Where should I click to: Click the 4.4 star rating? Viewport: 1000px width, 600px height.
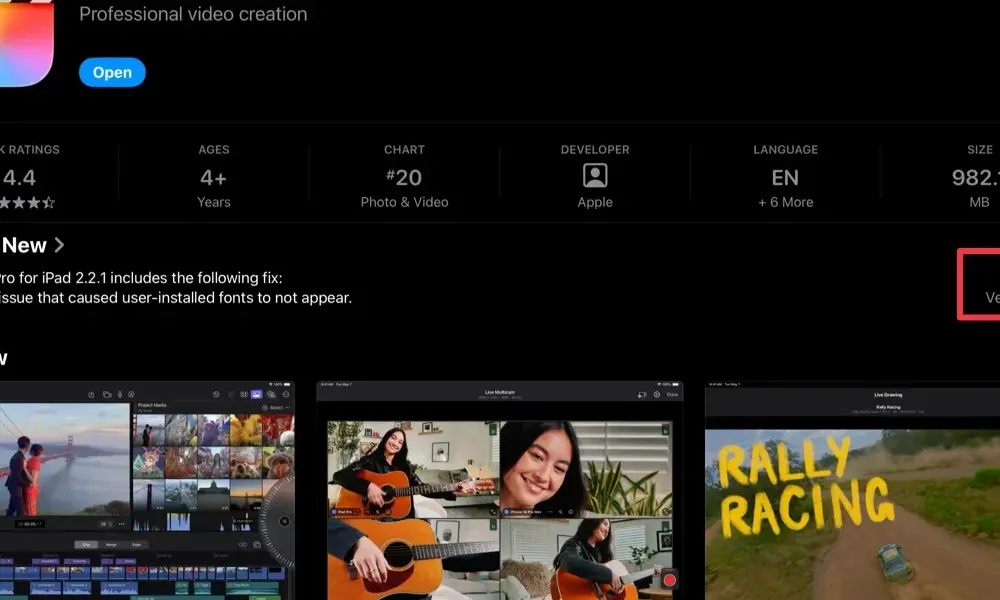[x=20, y=178]
